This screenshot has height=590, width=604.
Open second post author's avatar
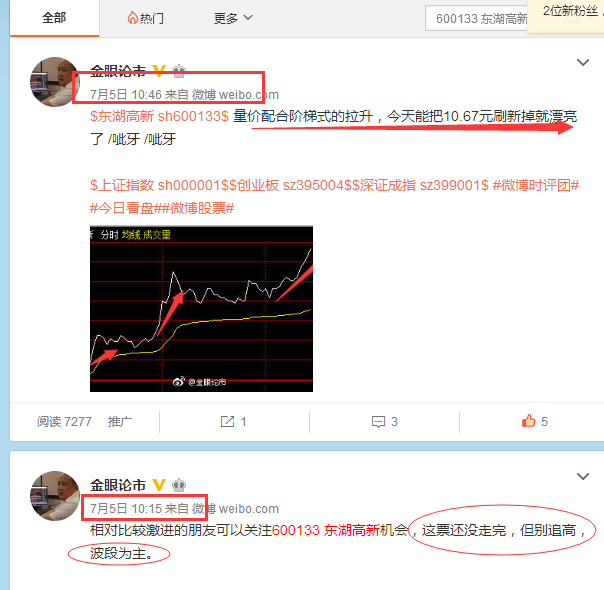[55, 496]
